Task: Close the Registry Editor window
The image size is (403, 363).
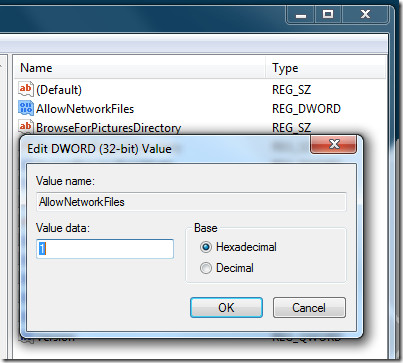Action: coord(365,15)
